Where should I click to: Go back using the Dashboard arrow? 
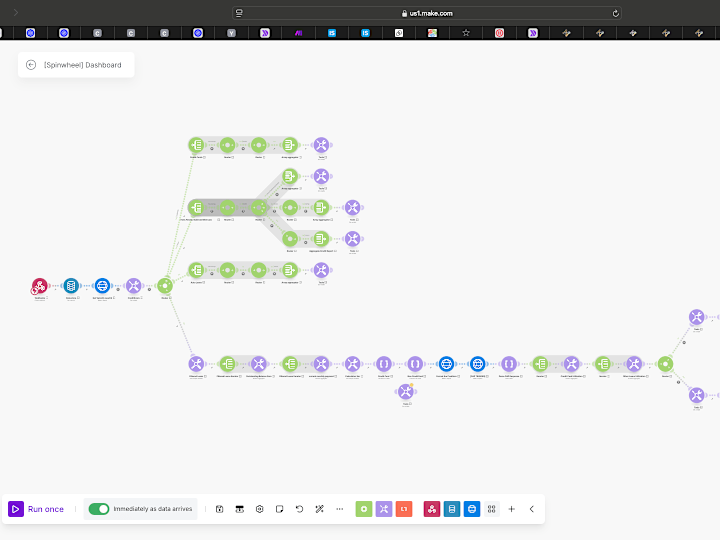point(31,65)
